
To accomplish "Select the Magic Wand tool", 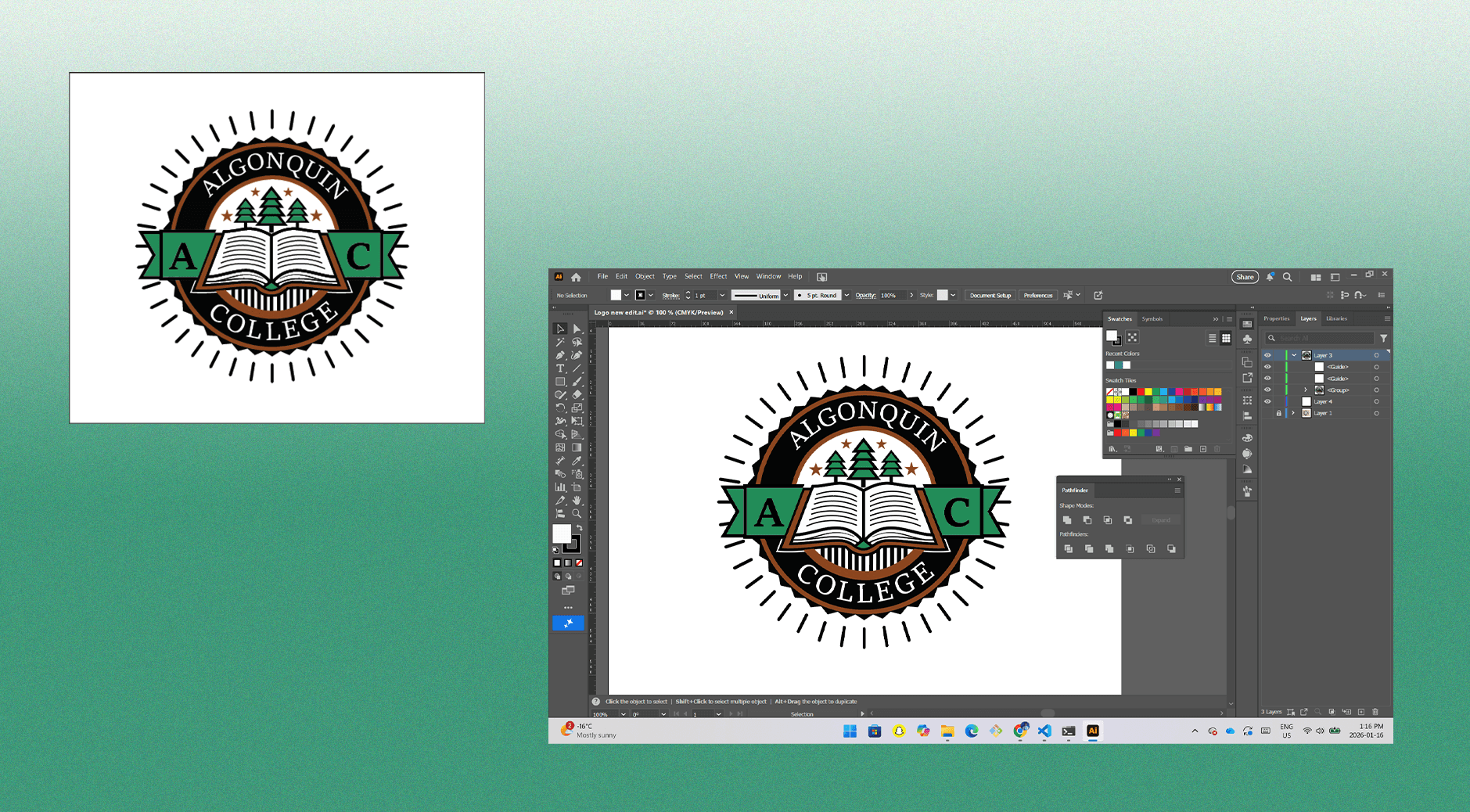I will point(560,342).
